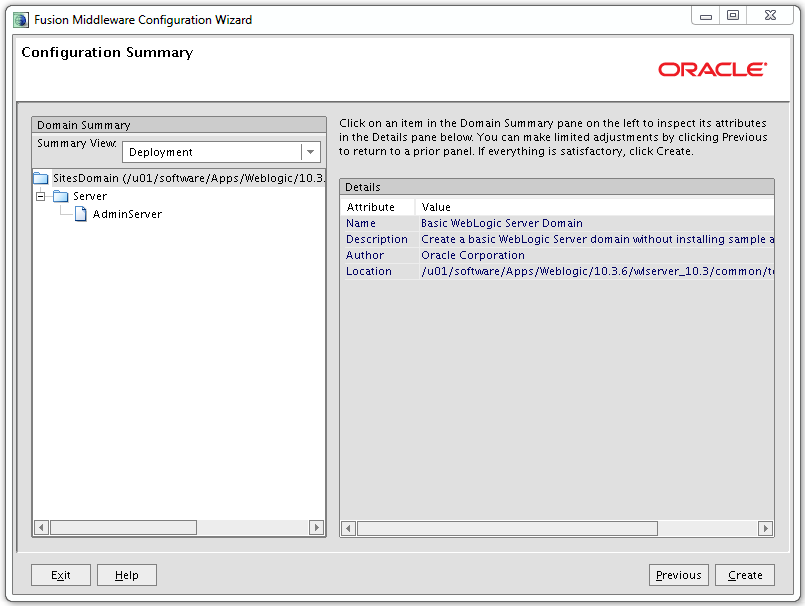
Task: Click the Server folder icon
Action: (x=61, y=196)
